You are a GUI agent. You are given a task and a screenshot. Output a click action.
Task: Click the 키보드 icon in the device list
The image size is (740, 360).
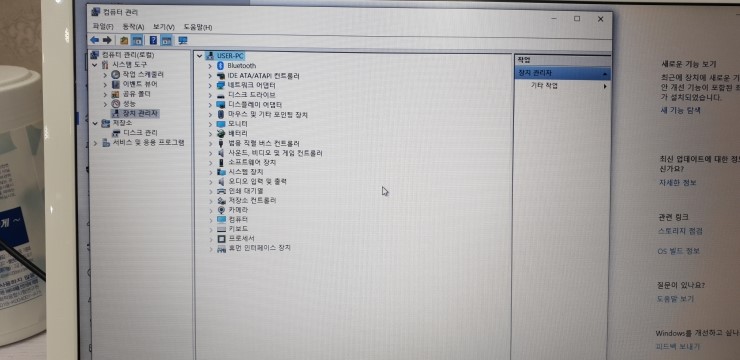pos(221,229)
